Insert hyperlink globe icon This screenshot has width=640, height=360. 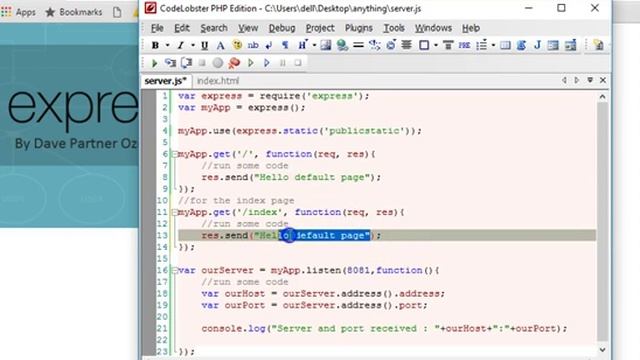(342, 45)
